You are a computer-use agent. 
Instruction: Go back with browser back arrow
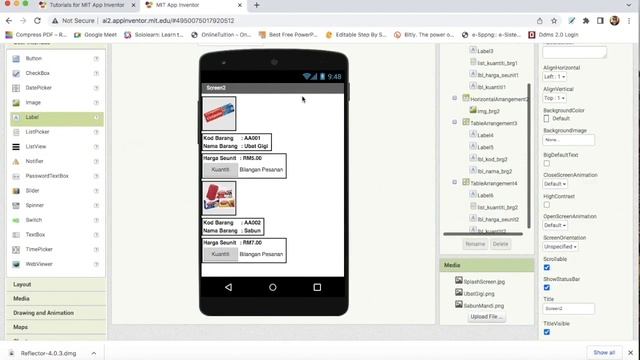tap(9, 20)
